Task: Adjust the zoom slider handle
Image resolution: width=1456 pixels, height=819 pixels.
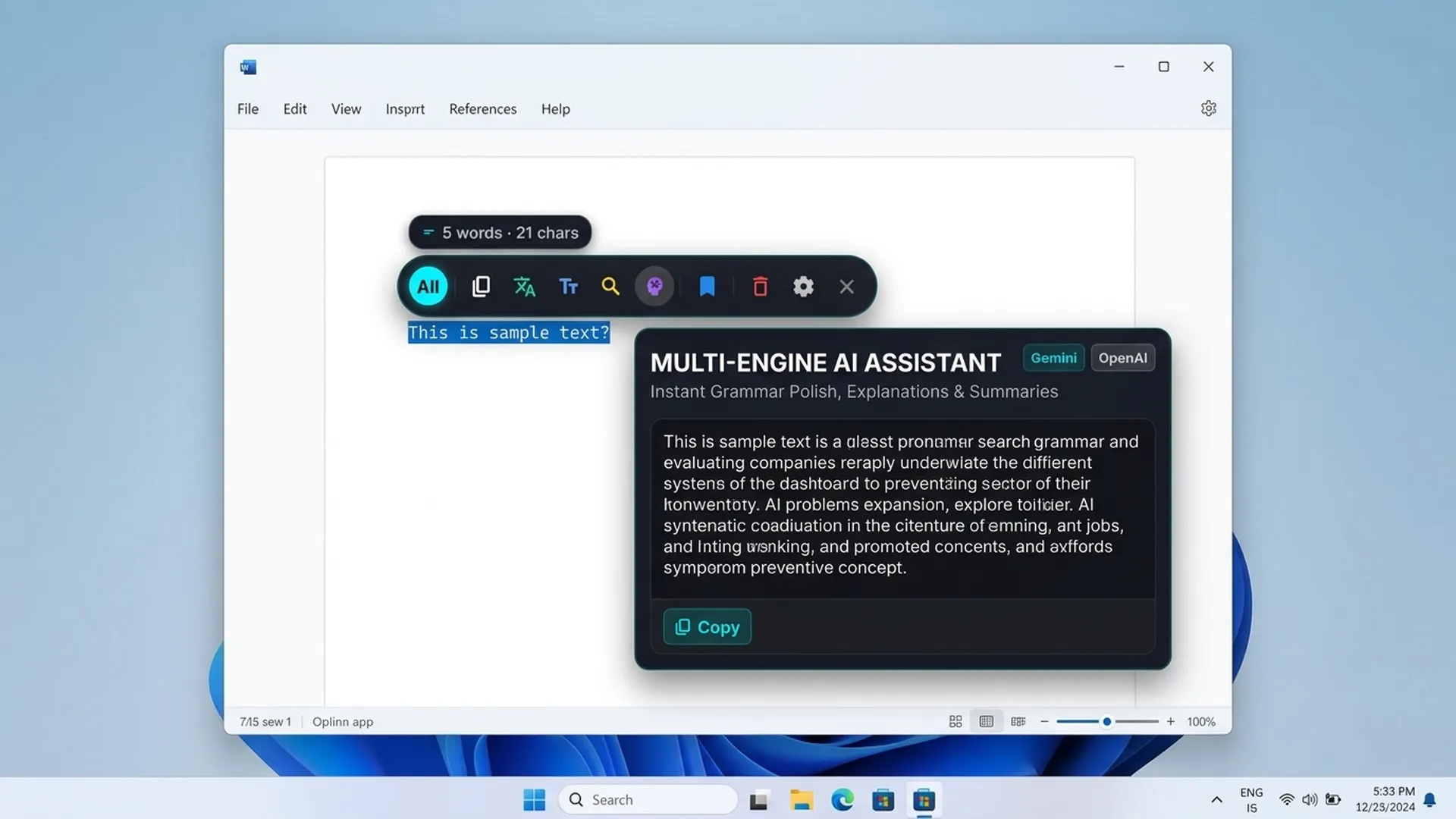Action: tap(1107, 721)
